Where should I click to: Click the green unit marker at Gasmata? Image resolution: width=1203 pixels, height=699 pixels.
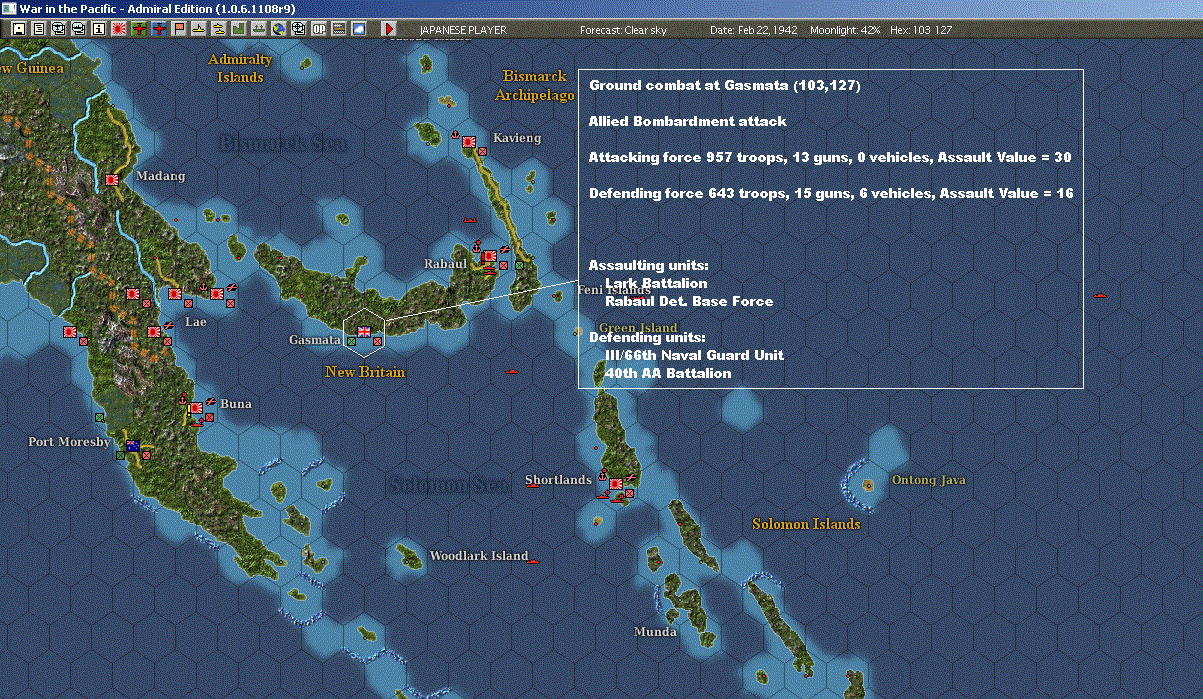click(351, 342)
